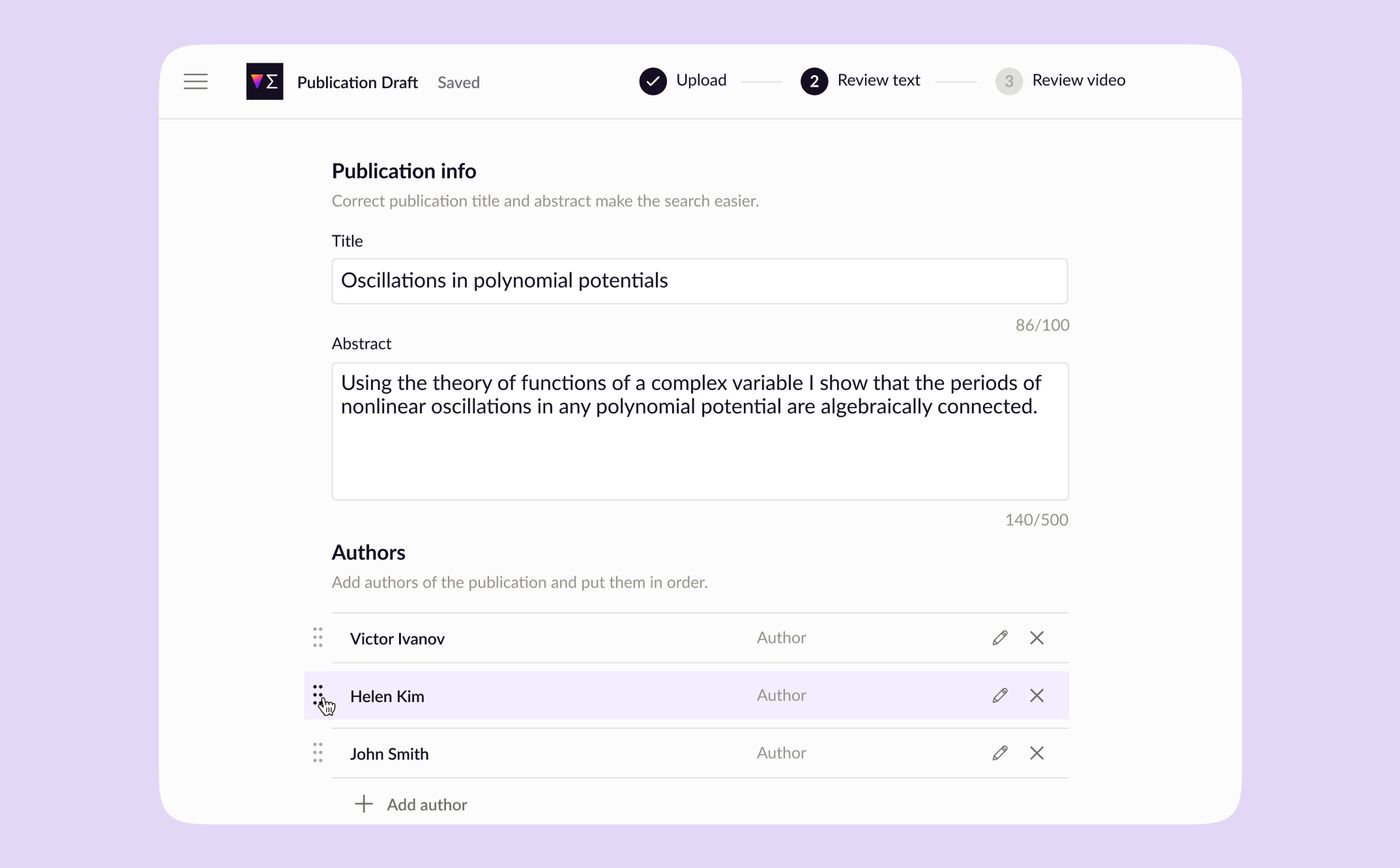Focus the Title input field
The height and width of the screenshot is (868, 1400).
699,281
